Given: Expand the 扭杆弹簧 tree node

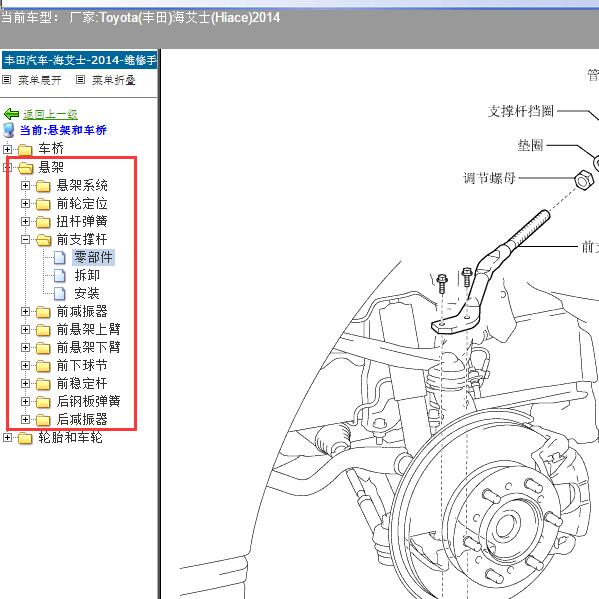Looking at the screenshot, I should [x=25, y=222].
